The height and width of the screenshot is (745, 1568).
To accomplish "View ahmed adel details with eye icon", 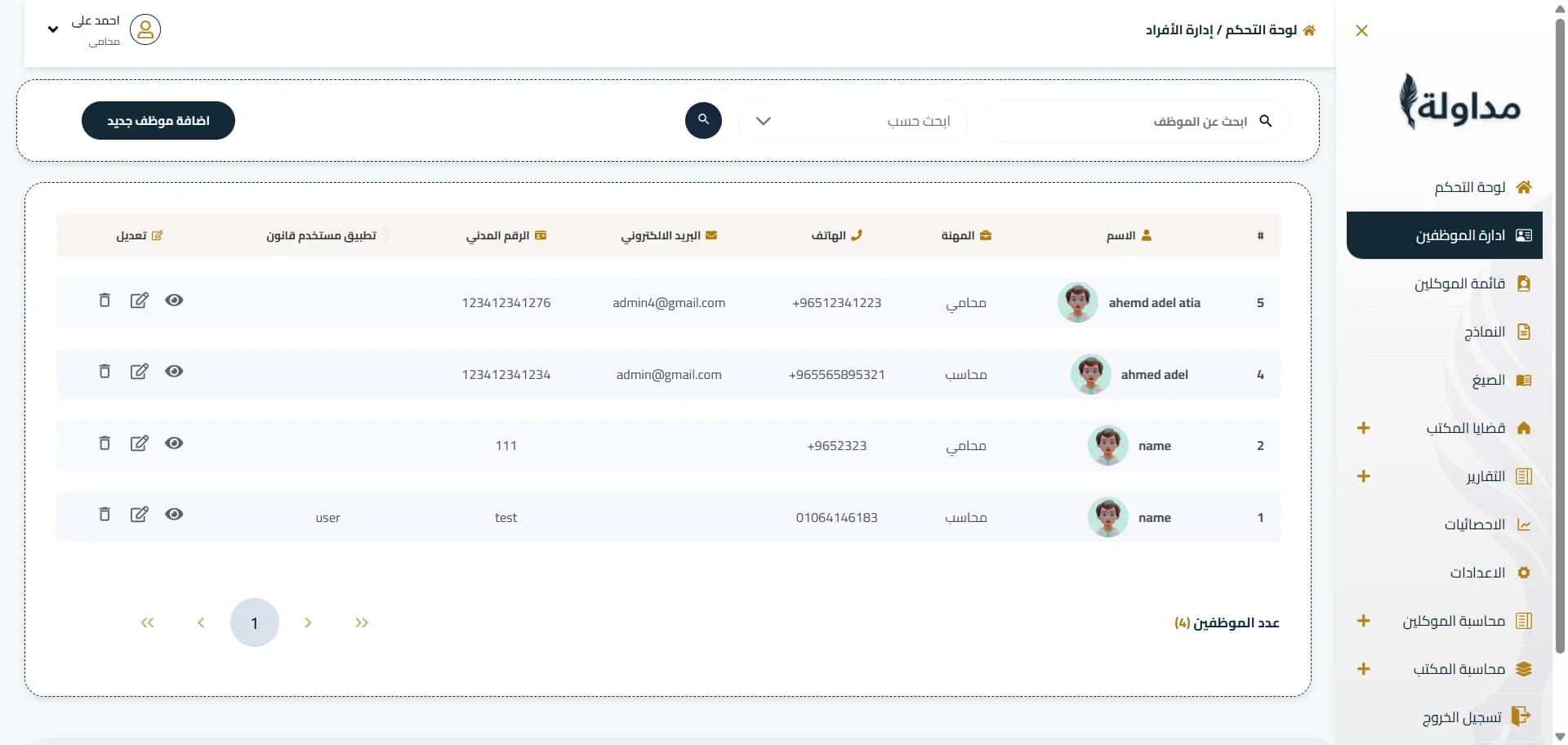I will pos(174,371).
